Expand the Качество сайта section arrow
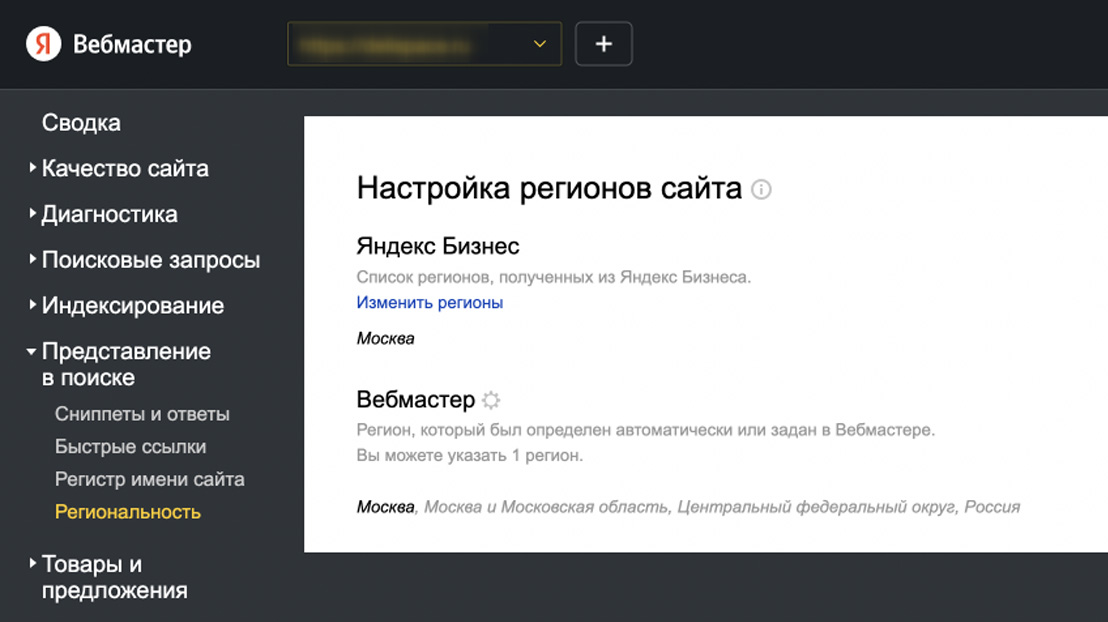 pyautogui.click(x=33, y=168)
